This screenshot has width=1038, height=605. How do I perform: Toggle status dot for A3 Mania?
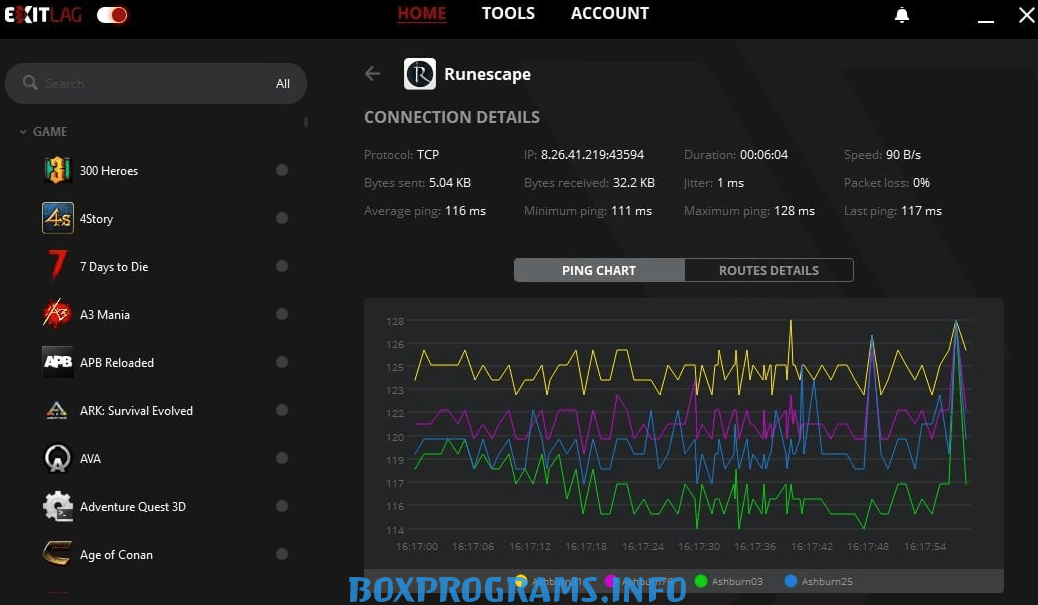click(282, 314)
